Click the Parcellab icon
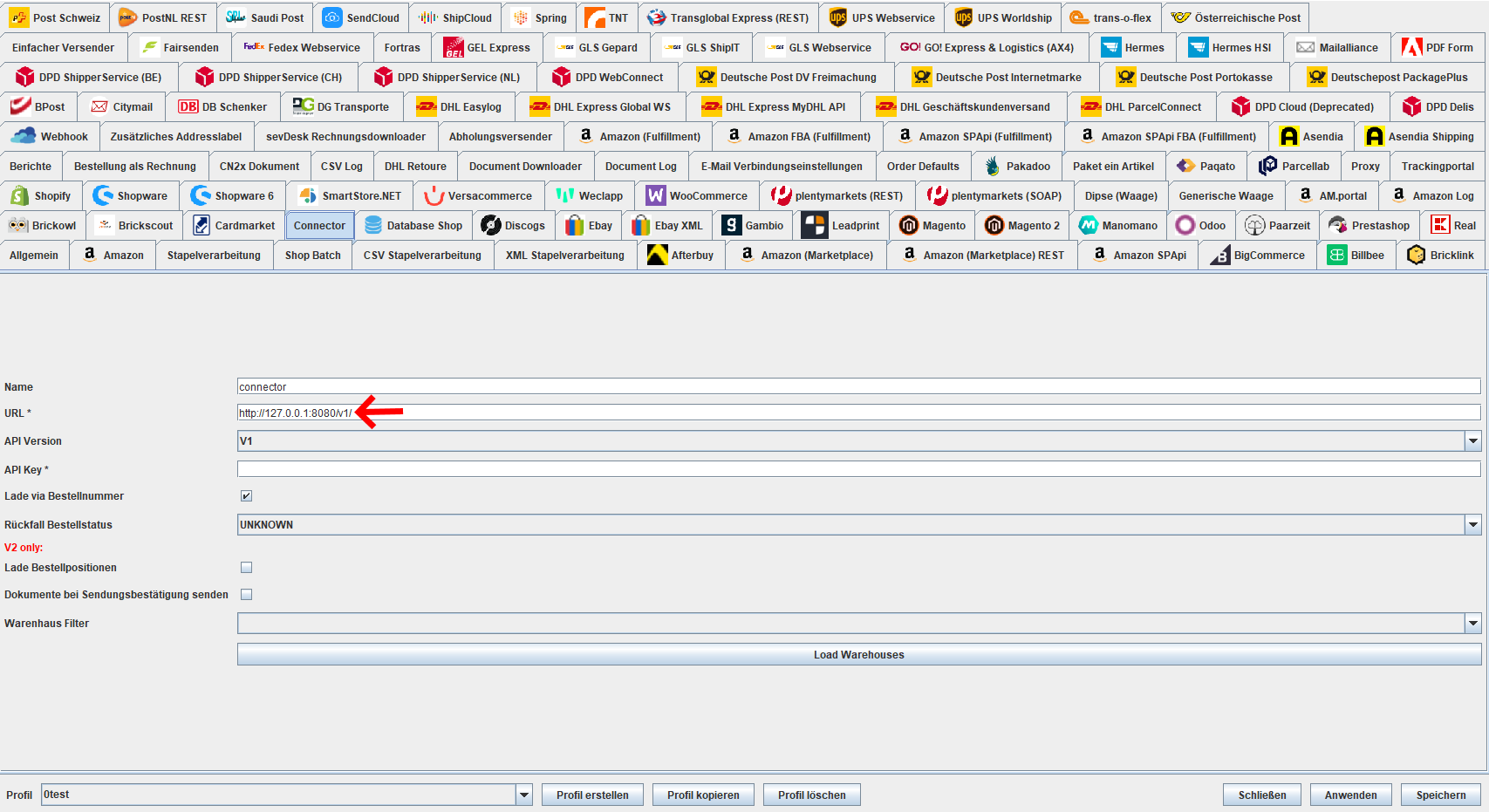The height and width of the screenshot is (812, 1489). point(1267,166)
